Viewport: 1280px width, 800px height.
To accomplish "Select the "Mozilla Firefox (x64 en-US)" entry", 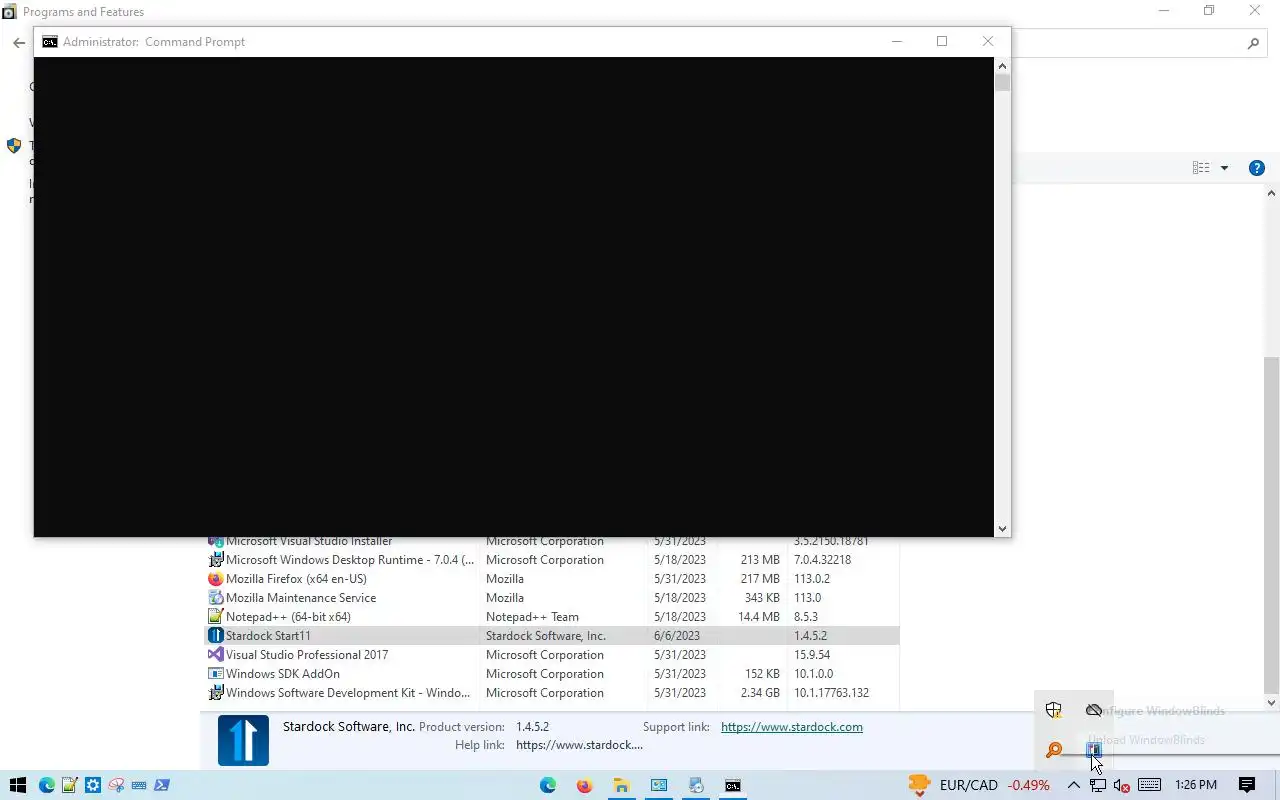I will click(296, 579).
